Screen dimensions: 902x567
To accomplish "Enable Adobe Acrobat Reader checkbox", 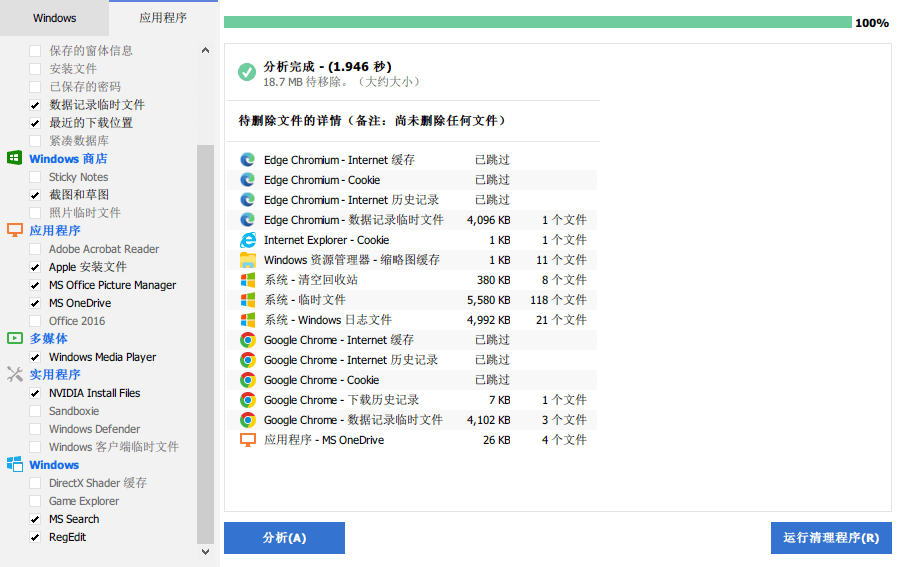I will pos(35,249).
